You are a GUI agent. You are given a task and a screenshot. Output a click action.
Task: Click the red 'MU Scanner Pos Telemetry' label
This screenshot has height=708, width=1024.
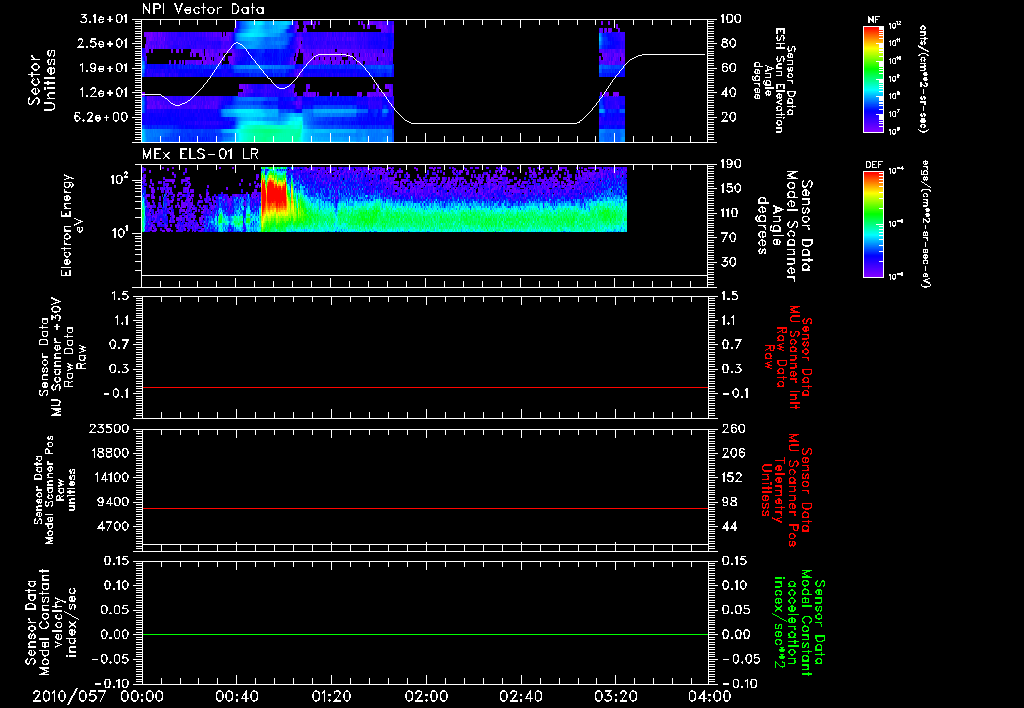785,490
